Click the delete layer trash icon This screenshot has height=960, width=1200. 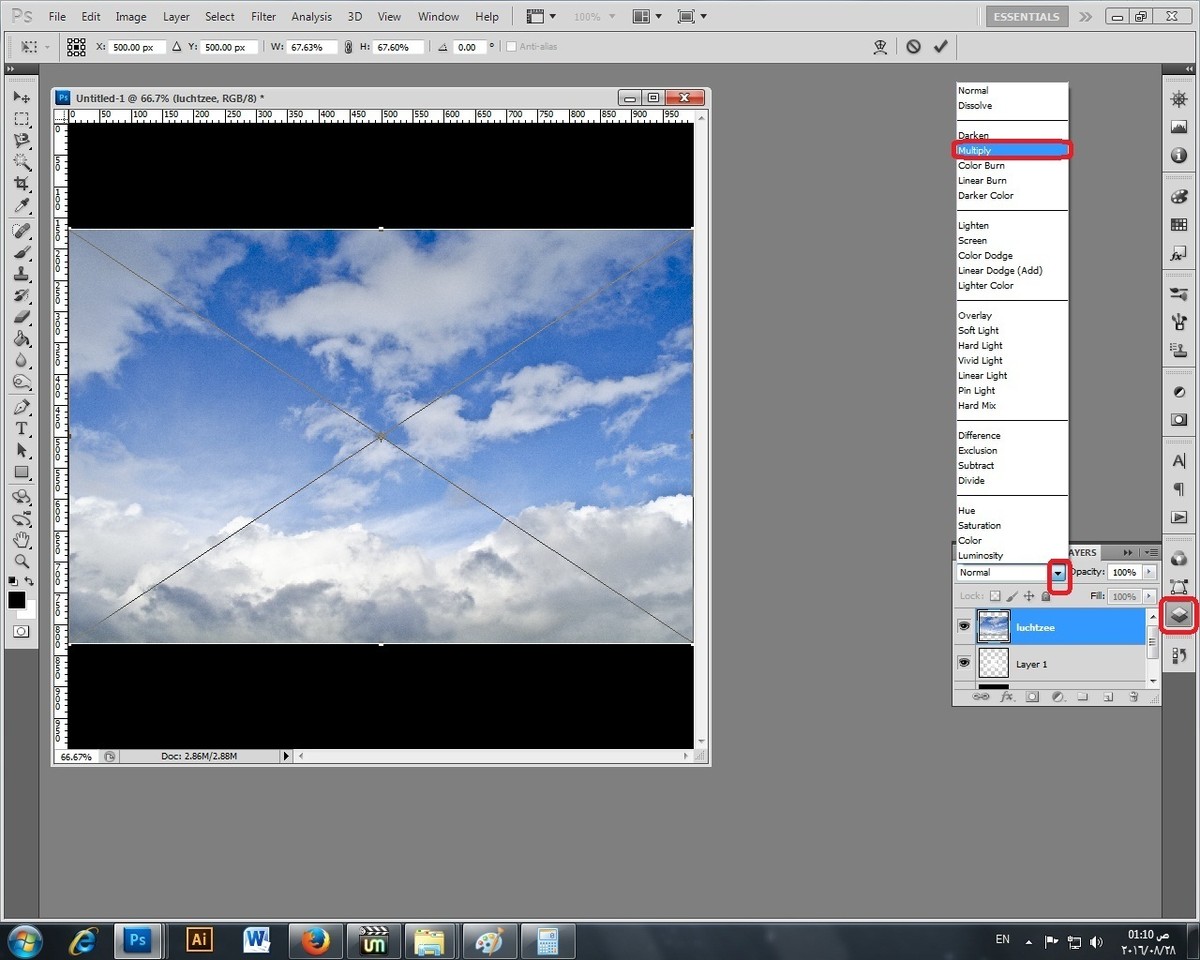[1133, 696]
